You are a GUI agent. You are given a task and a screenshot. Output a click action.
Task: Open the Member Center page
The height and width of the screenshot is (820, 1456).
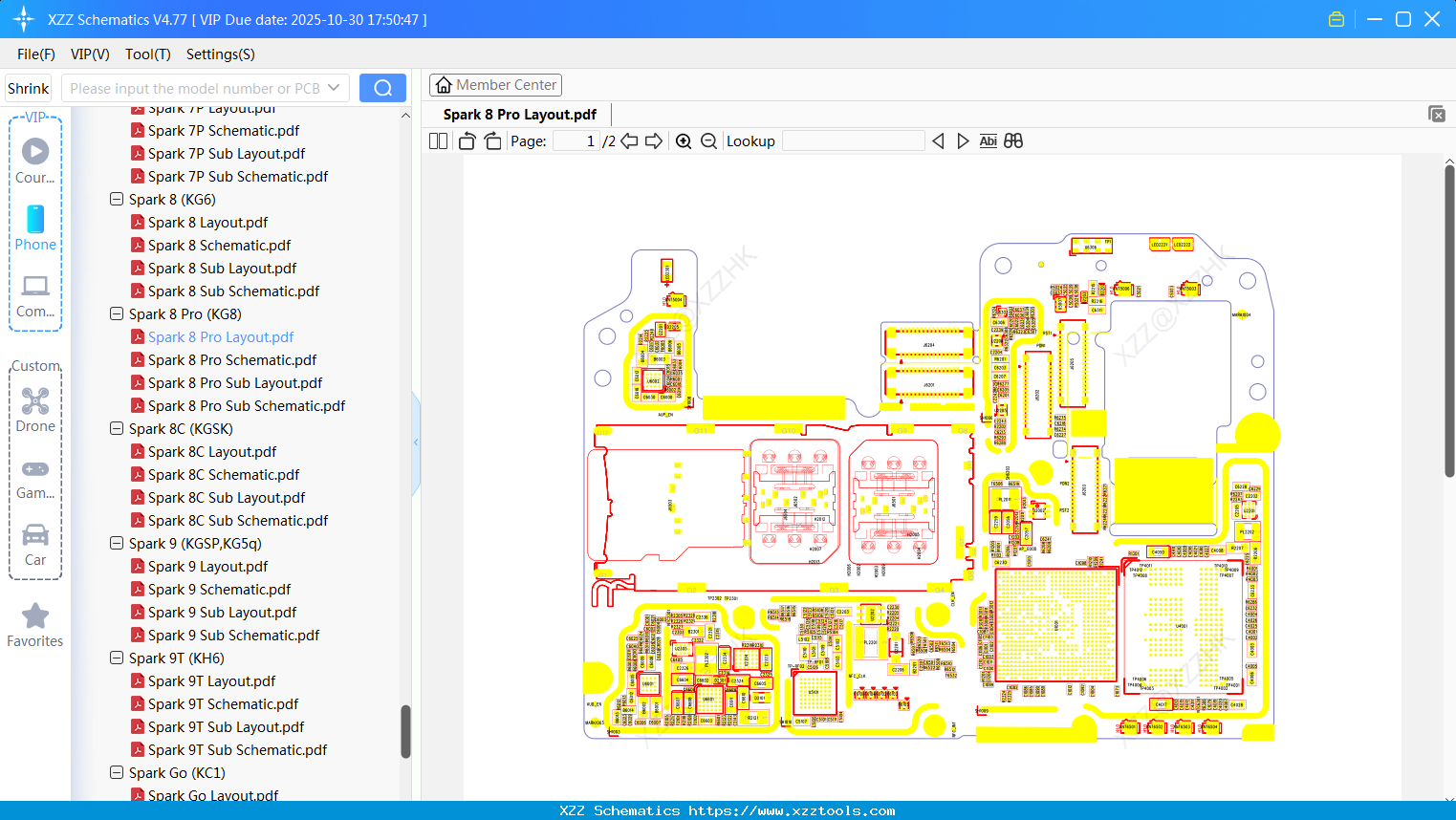[495, 84]
